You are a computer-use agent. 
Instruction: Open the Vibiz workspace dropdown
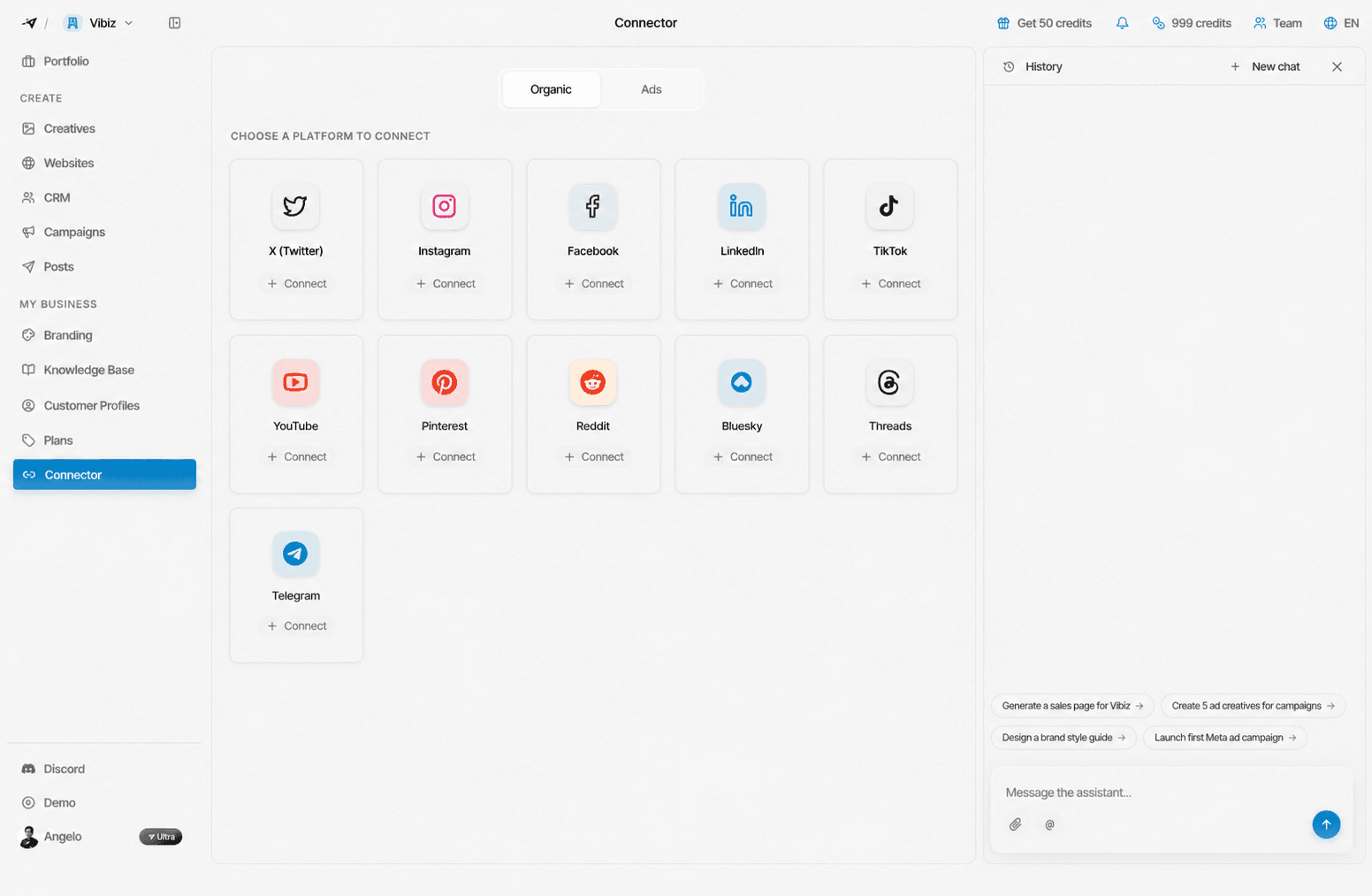click(x=100, y=23)
